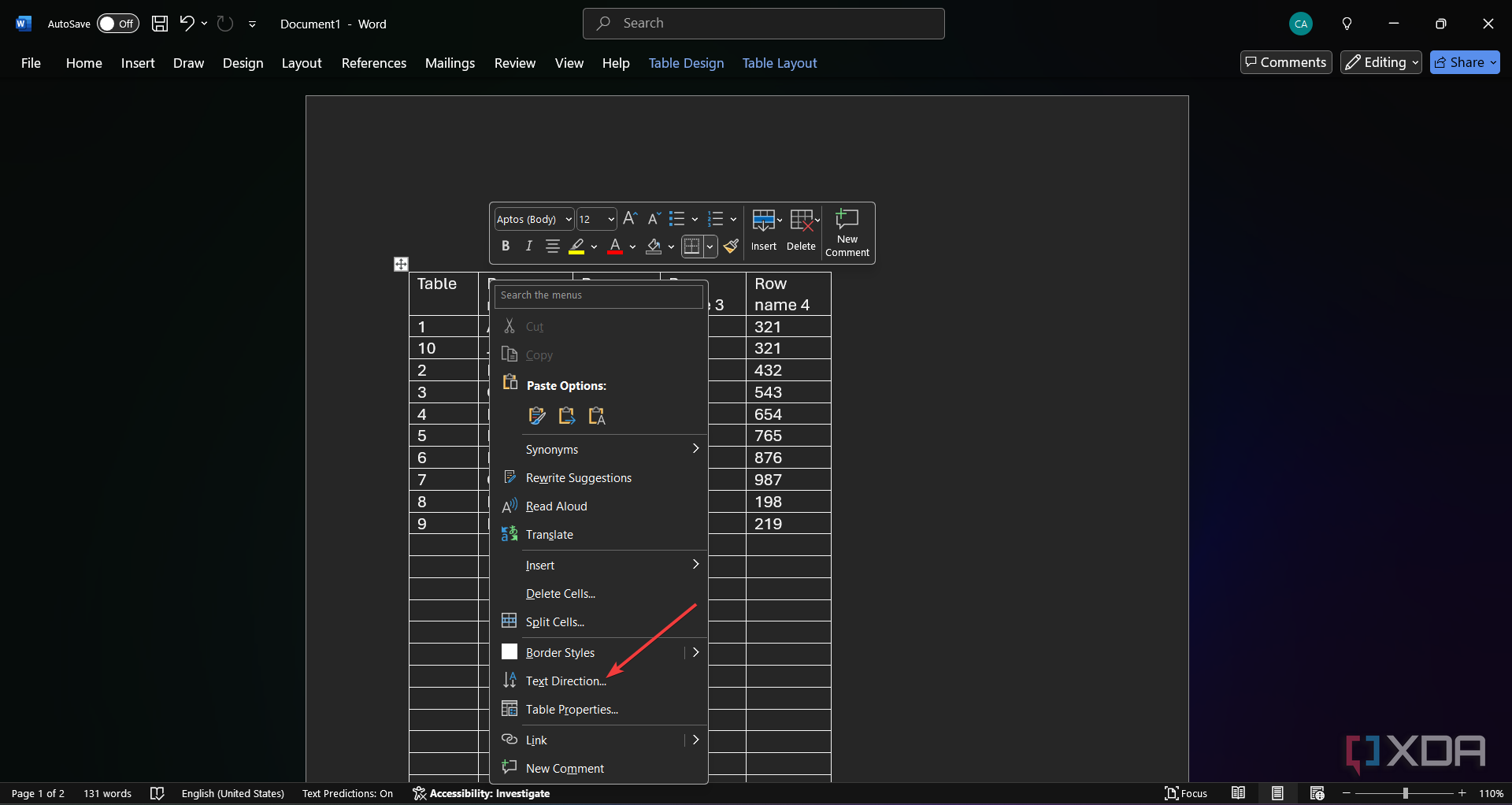The width and height of the screenshot is (1512, 805).
Task: Open the Table Layout ribbon tab
Action: pos(779,63)
